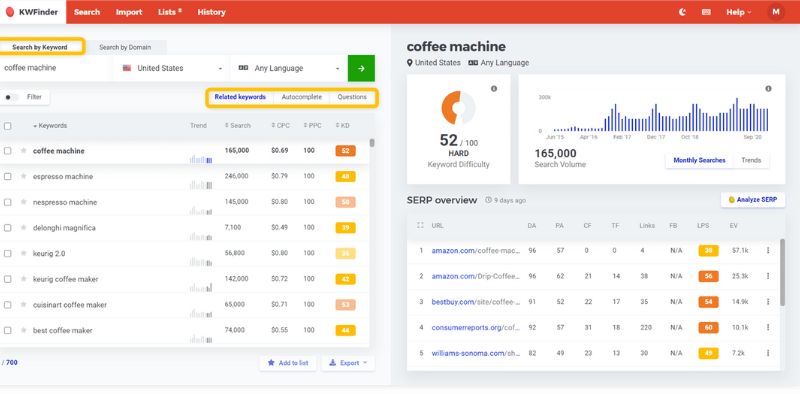The width and height of the screenshot is (800, 394).
Task: Switch to Autocomplete tab
Action: 302,97
